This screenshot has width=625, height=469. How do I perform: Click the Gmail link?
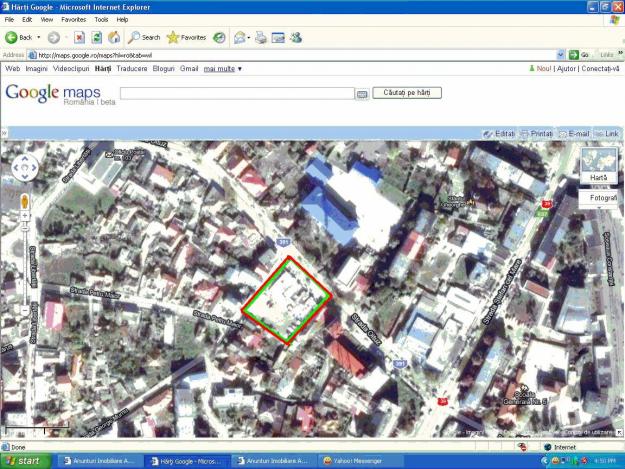189,69
